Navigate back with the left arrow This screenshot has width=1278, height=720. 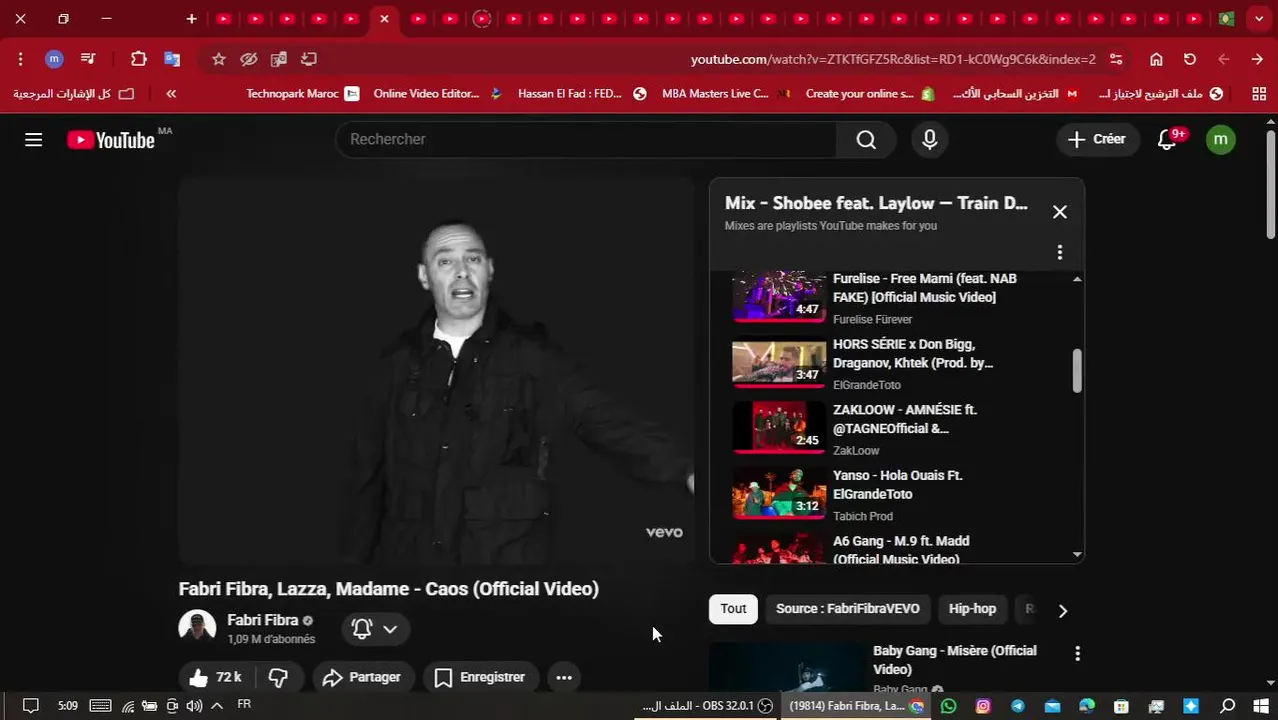click(1223, 59)
